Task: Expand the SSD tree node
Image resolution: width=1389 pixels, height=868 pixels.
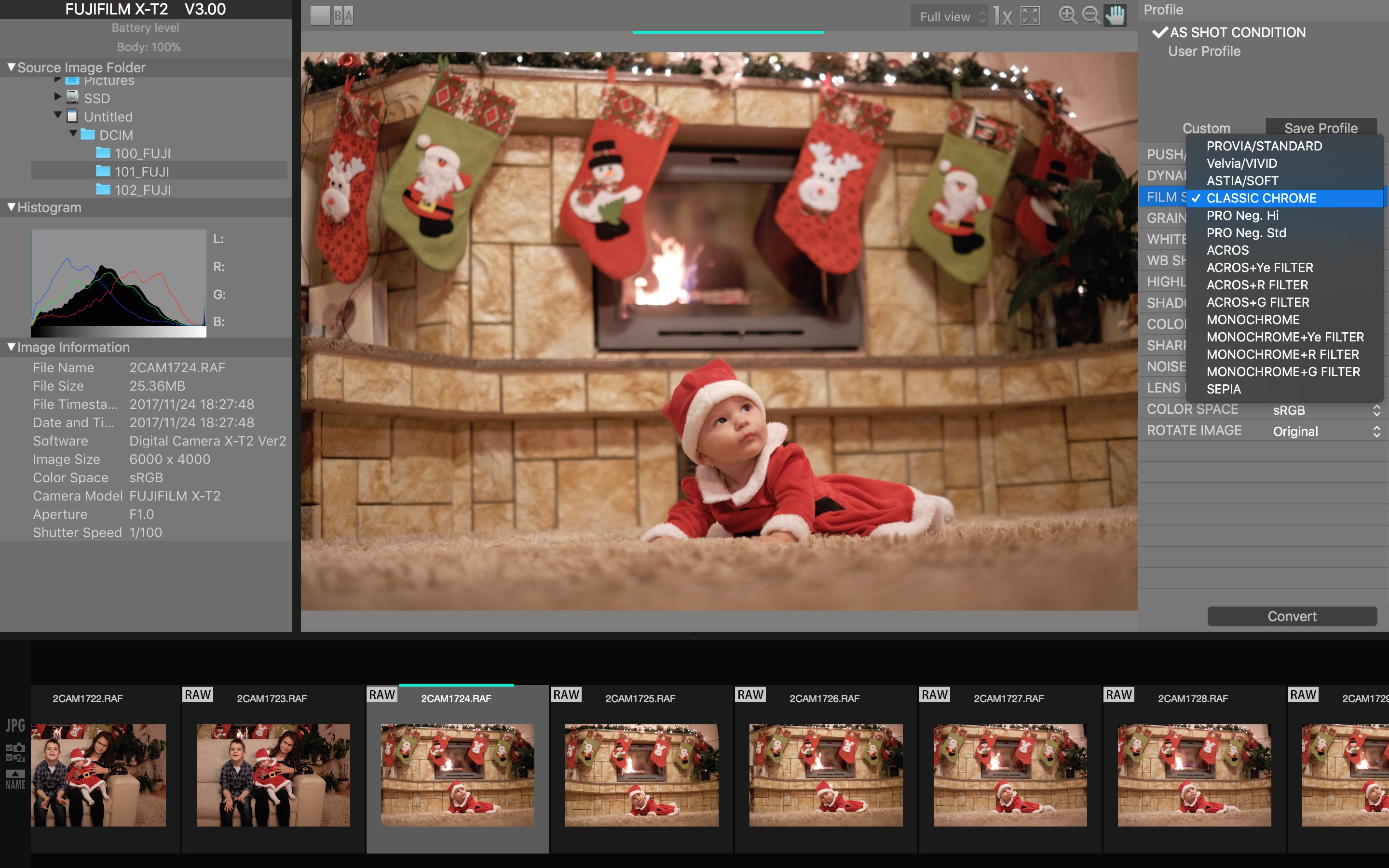Action: click(x=57, y=96)
